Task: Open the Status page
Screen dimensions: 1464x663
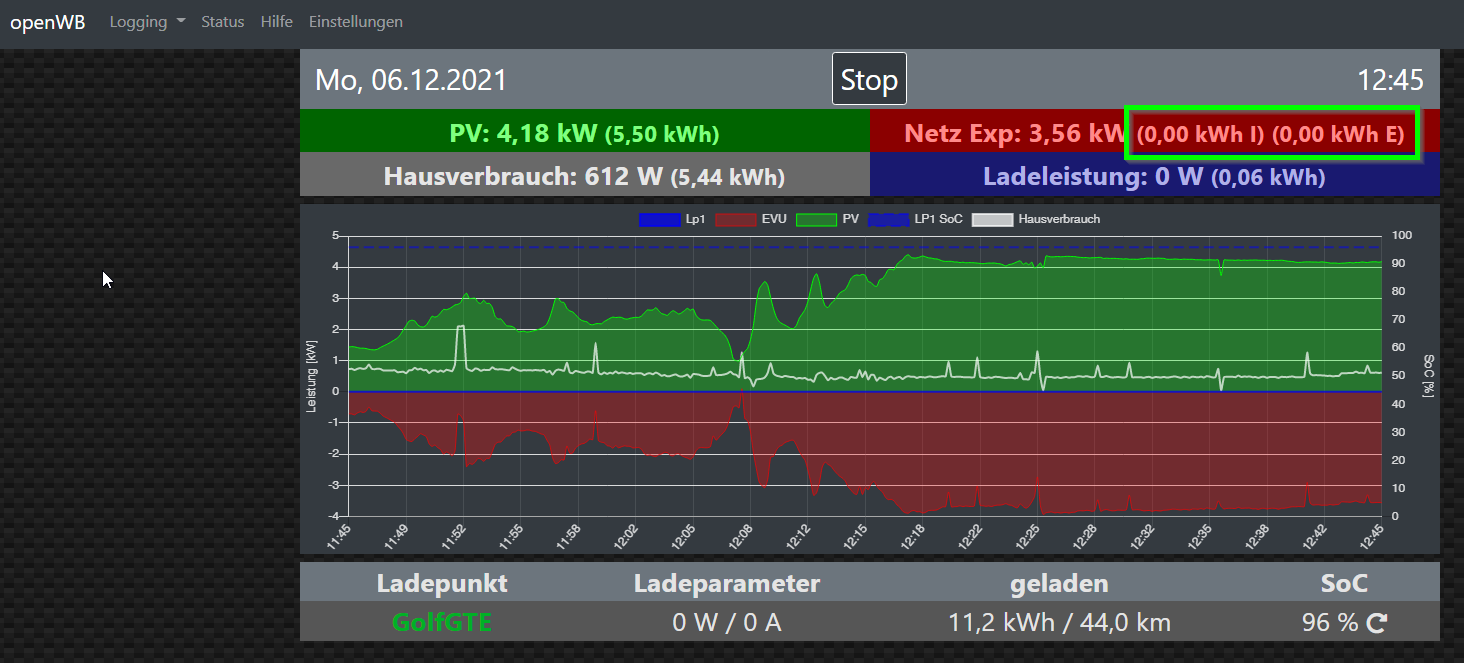Action: tap(222, 21)
